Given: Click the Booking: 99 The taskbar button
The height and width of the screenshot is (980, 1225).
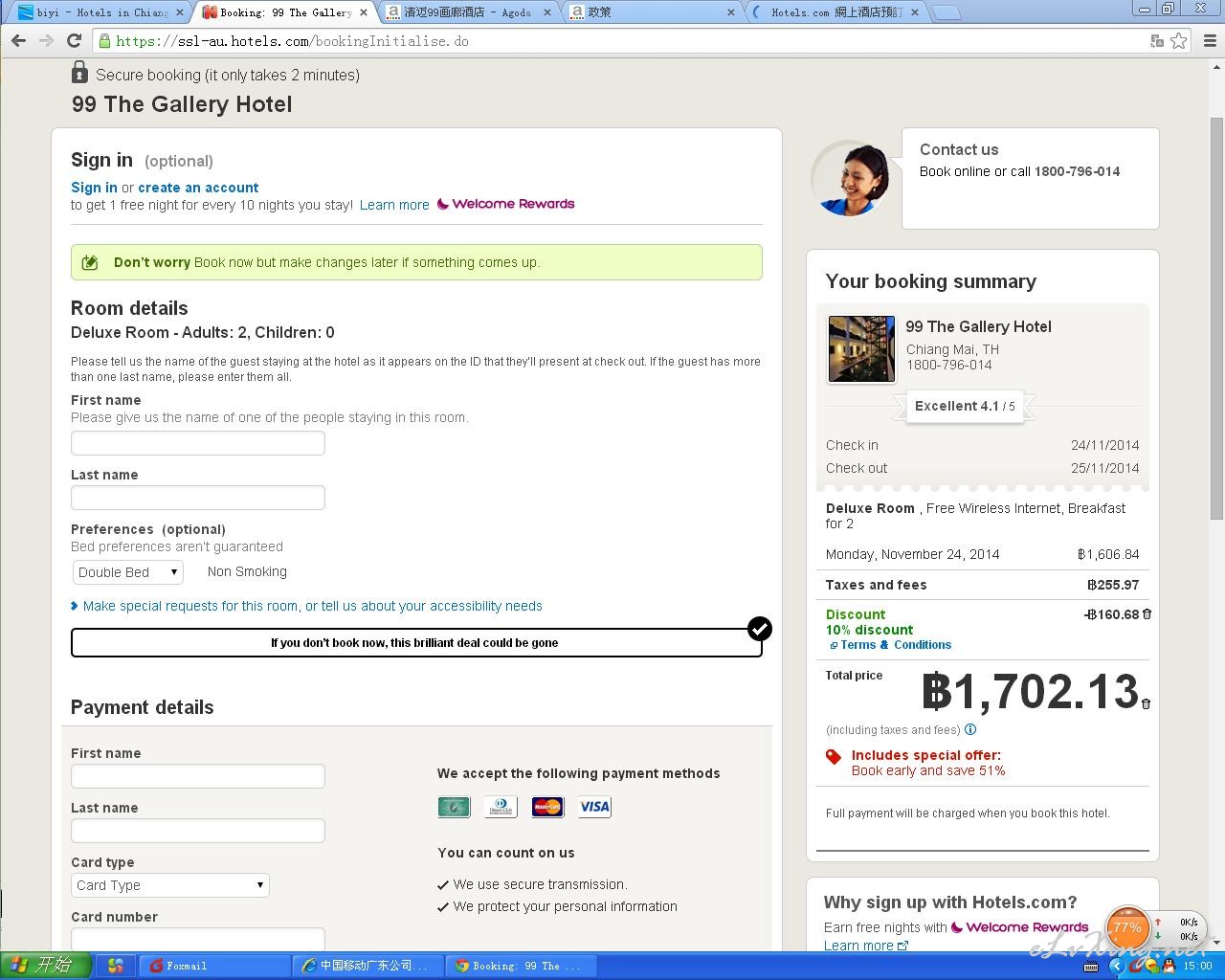Looking at the screenshot, I should (x=521, y=966).
